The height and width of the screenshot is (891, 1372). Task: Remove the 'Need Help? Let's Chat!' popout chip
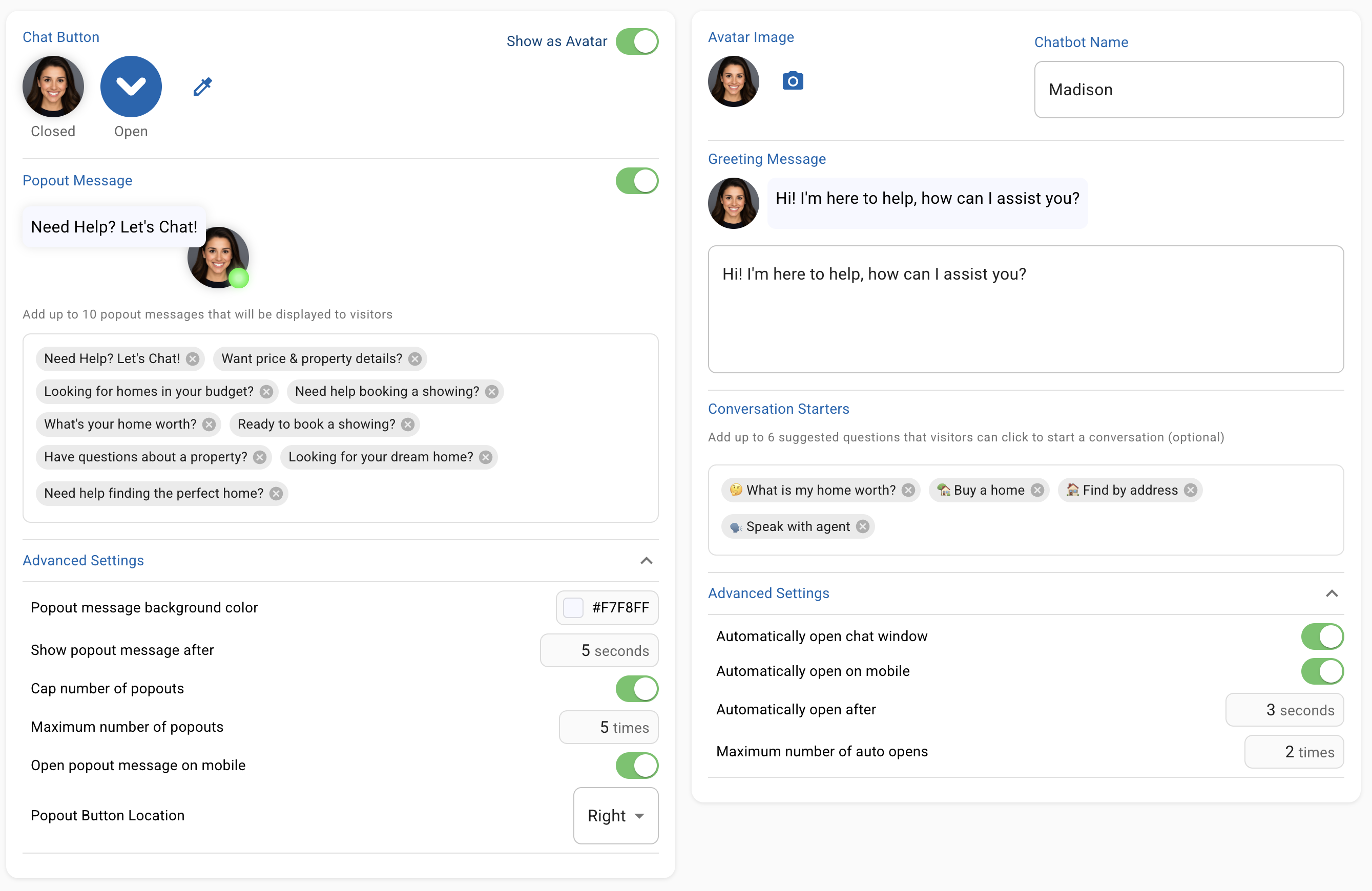(193, 359)
